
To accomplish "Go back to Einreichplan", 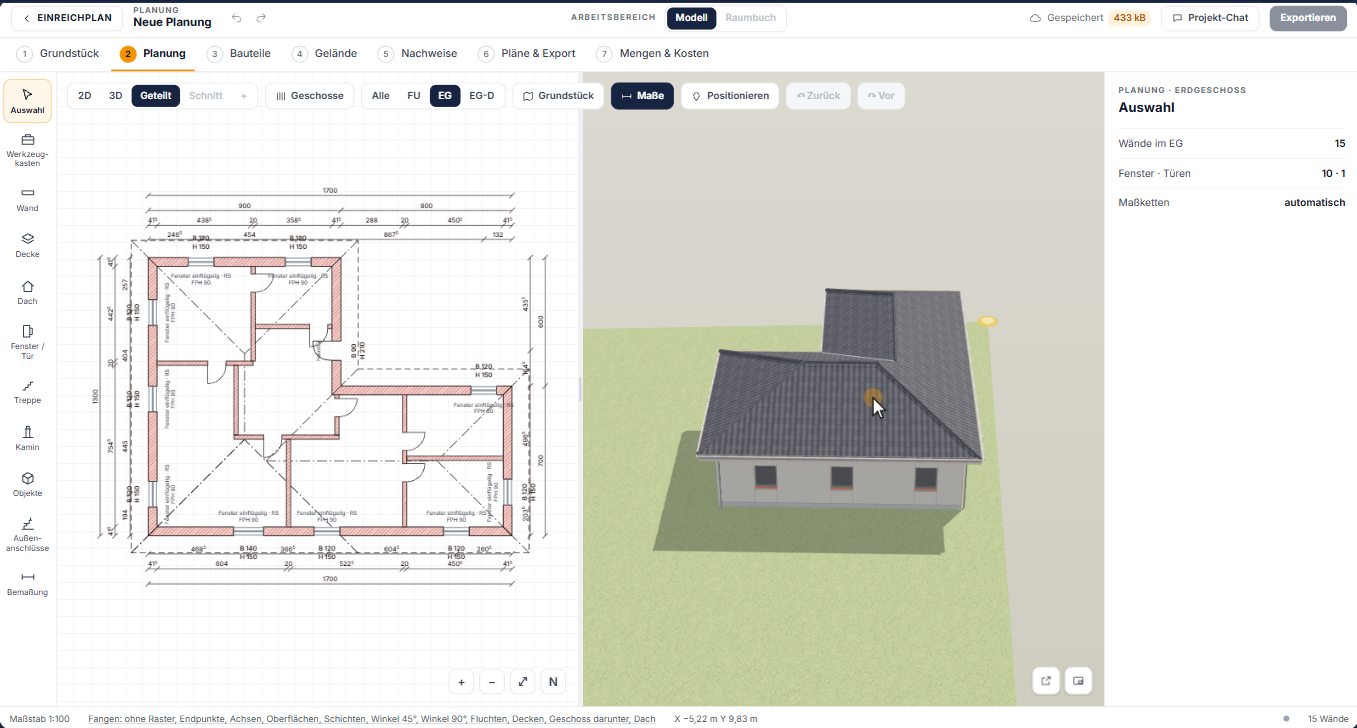I will pos(66,18).
